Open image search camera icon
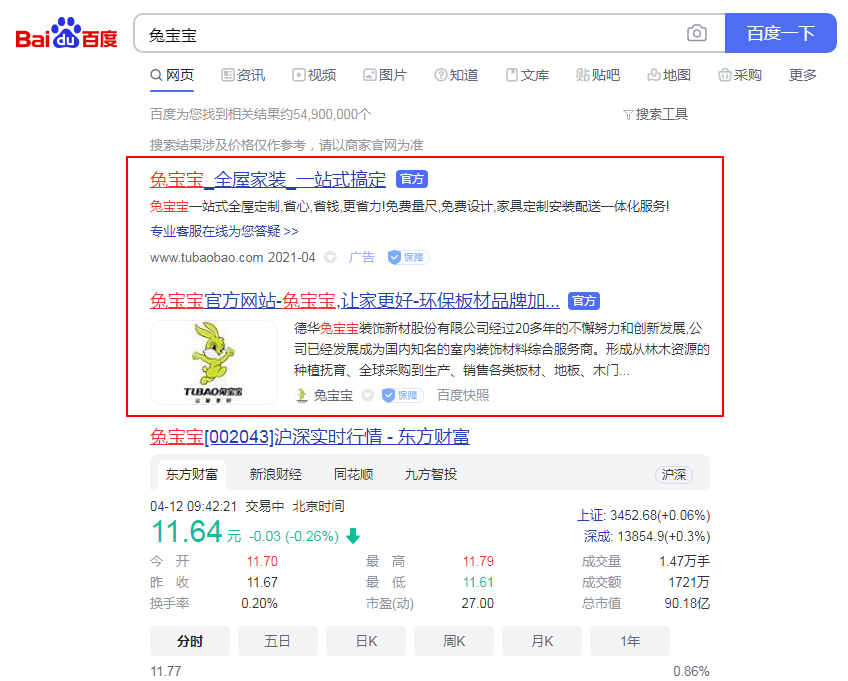 [697, 34]
